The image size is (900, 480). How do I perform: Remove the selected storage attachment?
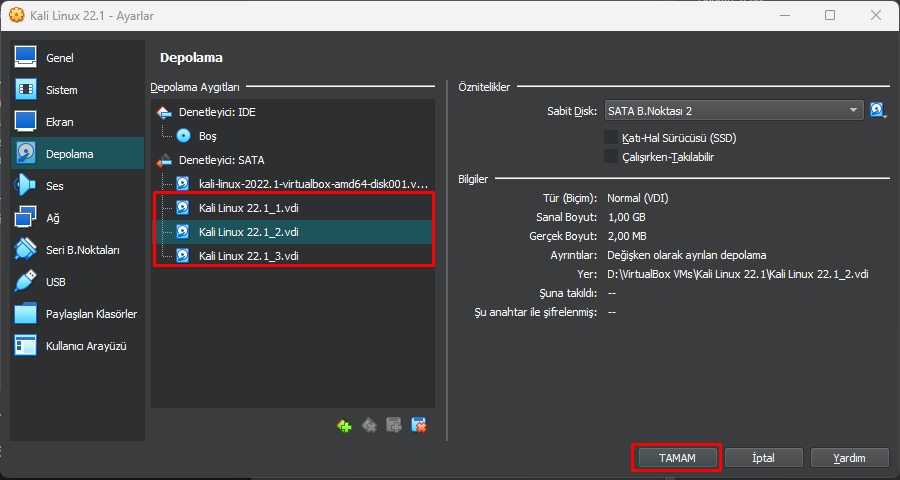419,425
